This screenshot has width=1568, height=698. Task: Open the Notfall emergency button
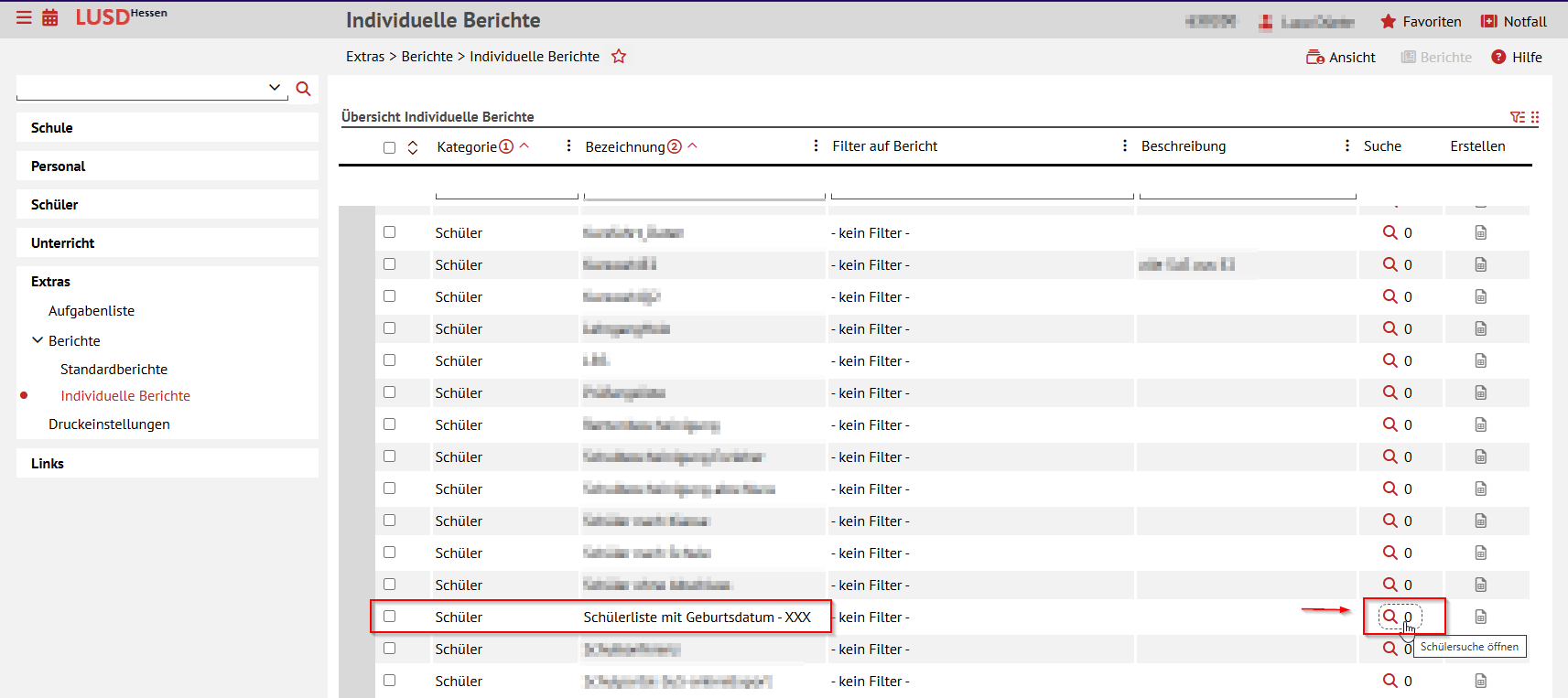point(1514,21)
